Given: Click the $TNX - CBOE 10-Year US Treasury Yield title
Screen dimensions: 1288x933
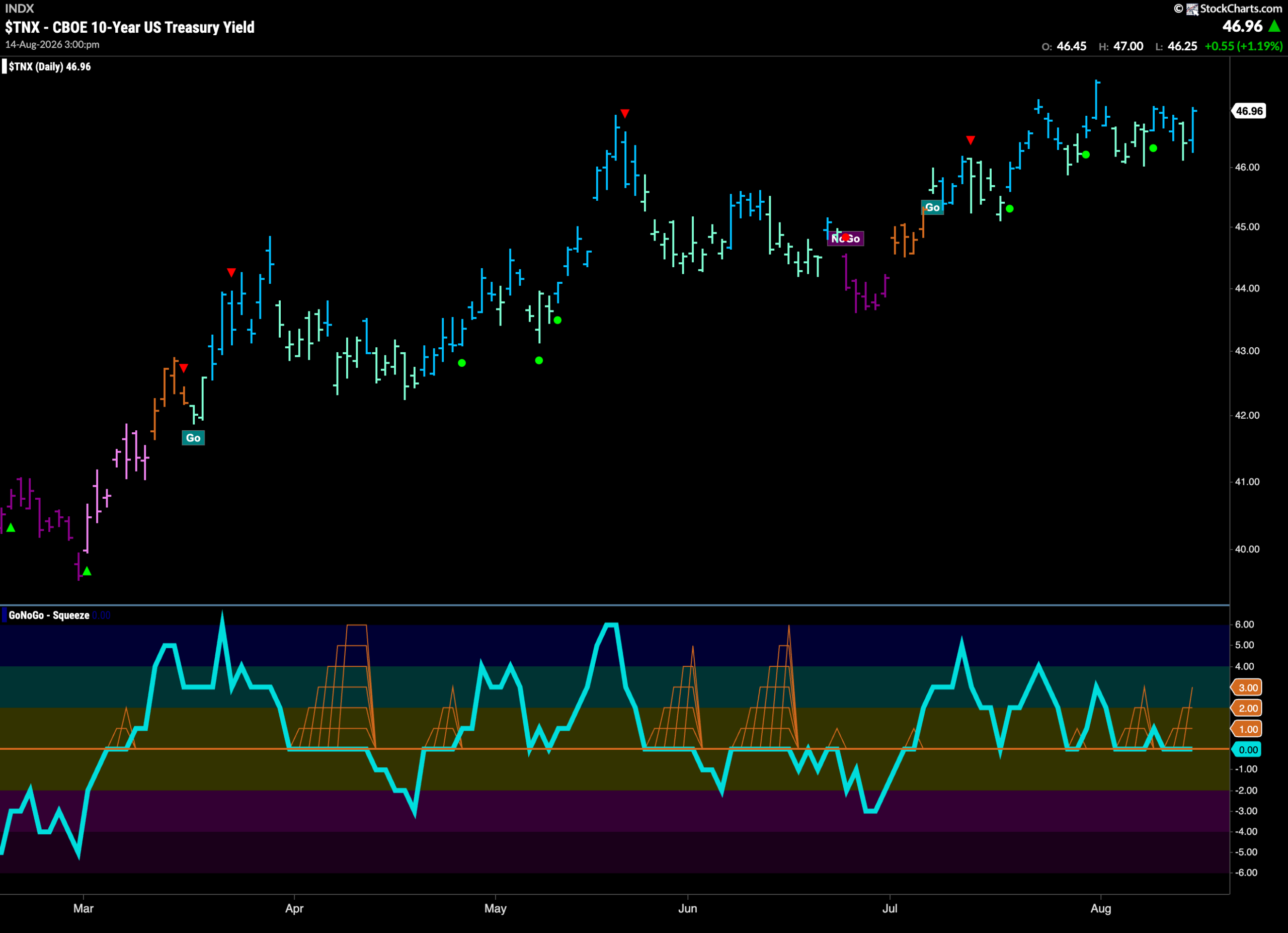Looking at the screenshot, I should 130,27.
